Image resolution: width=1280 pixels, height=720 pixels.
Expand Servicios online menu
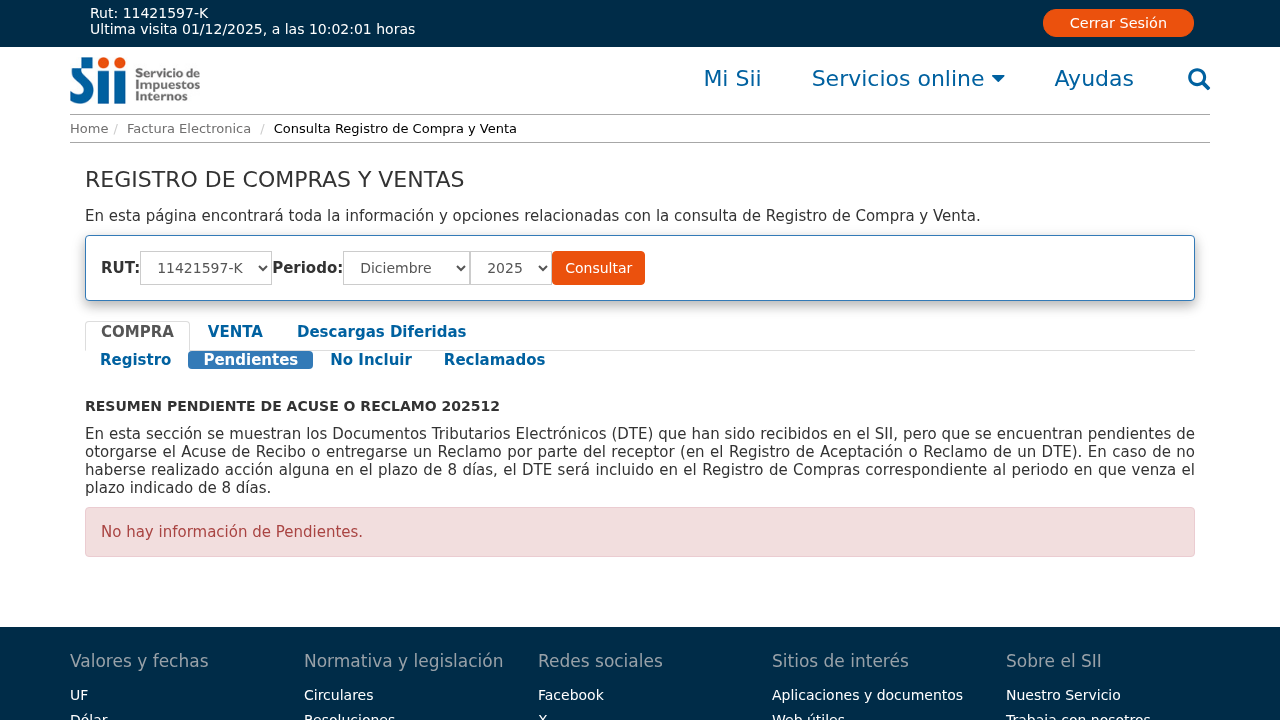point(907,79)
